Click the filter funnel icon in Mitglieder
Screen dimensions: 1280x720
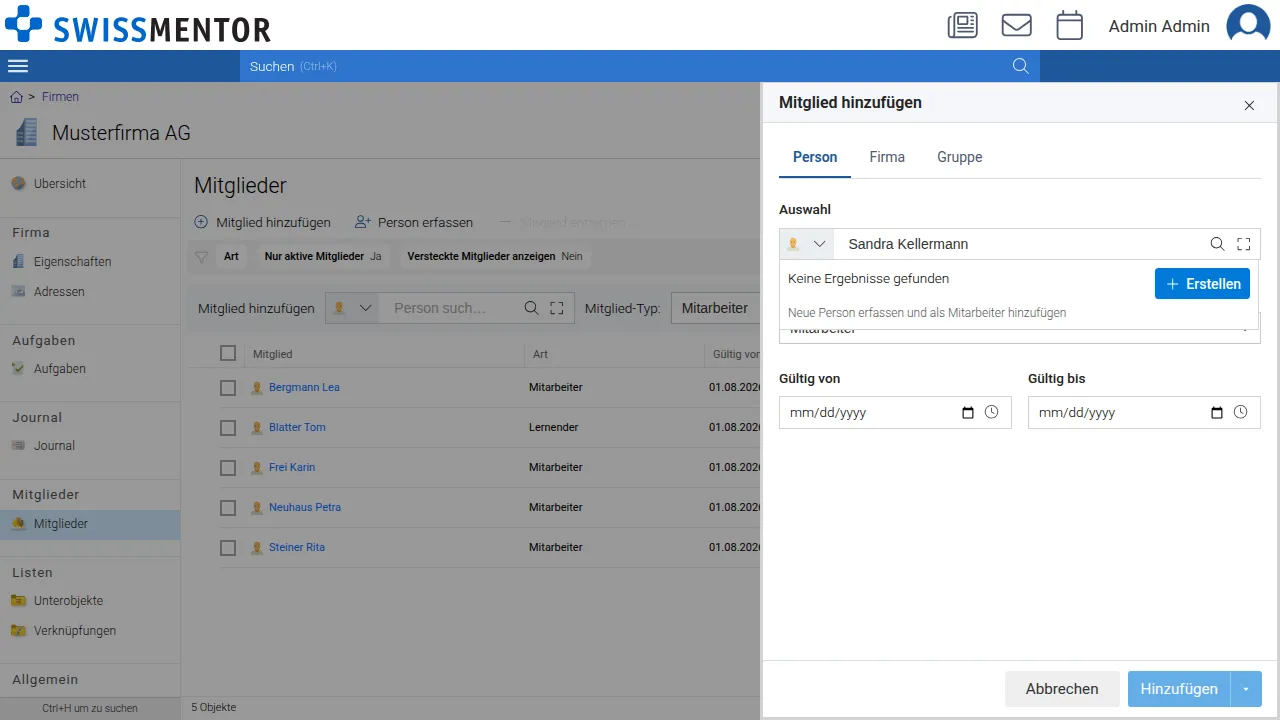tap(201, 257)
